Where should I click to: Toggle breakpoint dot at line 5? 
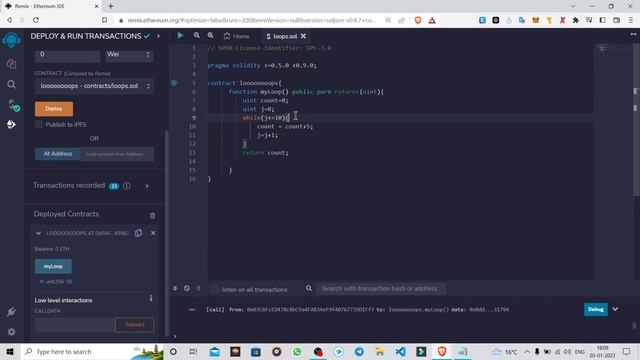(174, 82)
